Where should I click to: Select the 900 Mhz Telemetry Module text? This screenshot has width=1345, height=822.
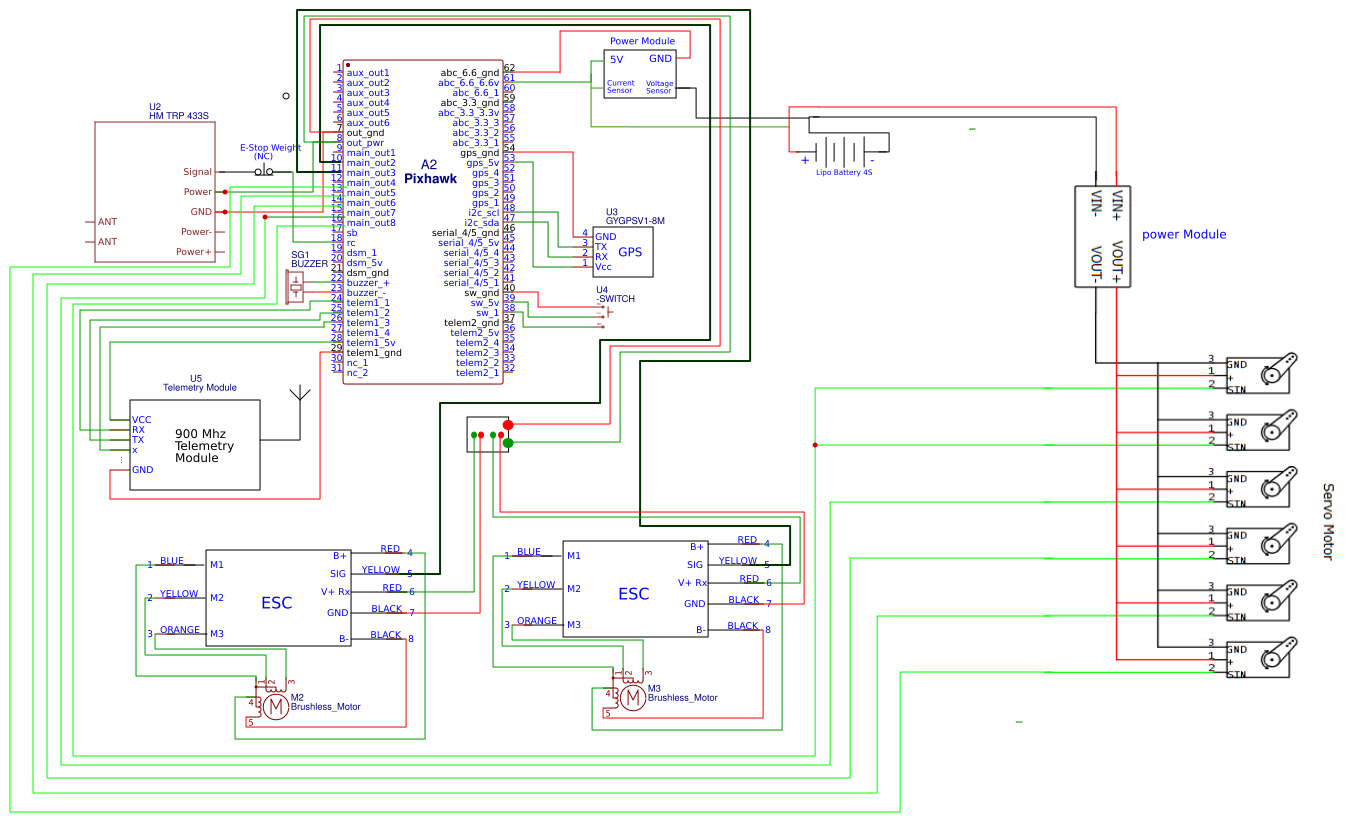204,445
